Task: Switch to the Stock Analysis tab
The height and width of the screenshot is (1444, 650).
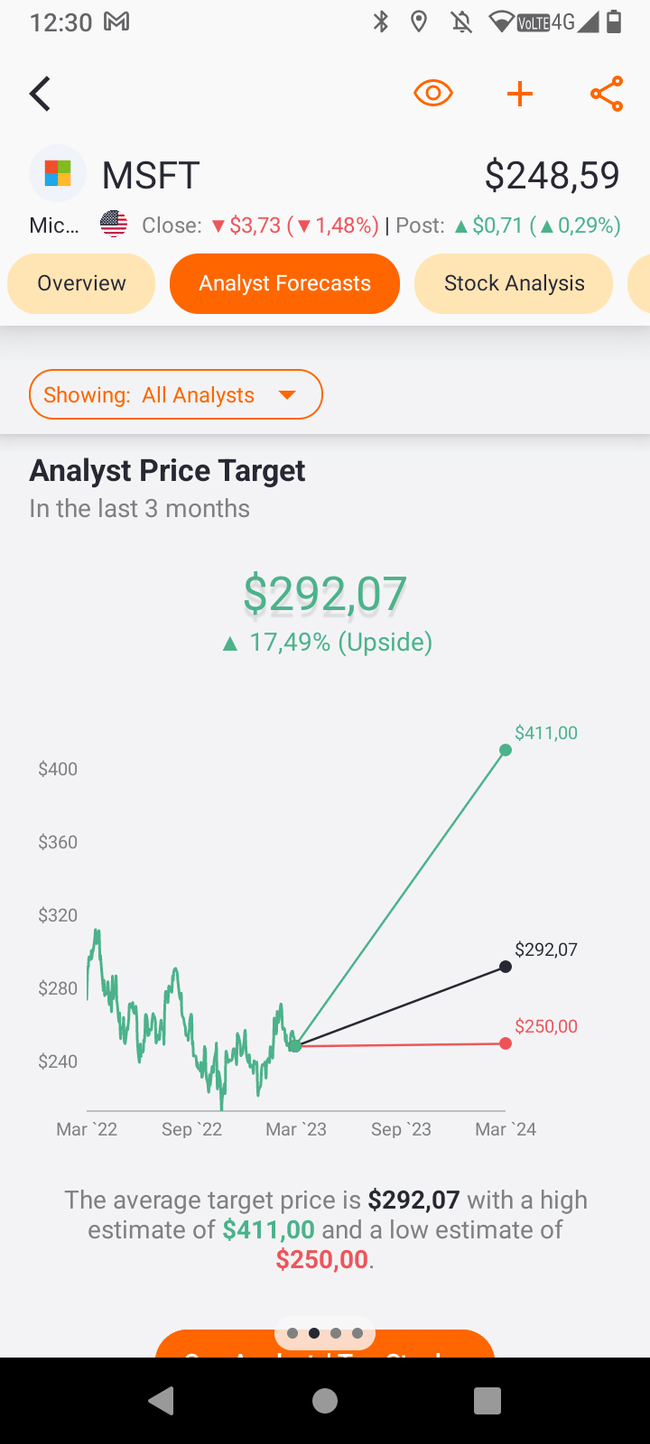Action: [x=514, y=283]
